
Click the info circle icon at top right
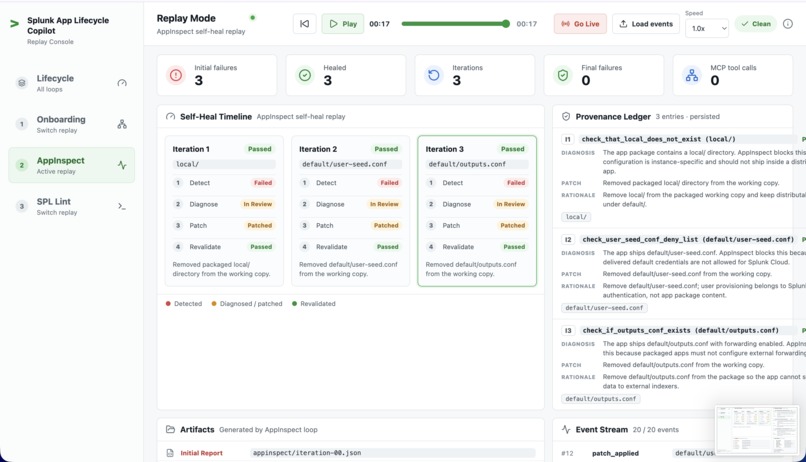pyautogui.click(x=787, y=24)
